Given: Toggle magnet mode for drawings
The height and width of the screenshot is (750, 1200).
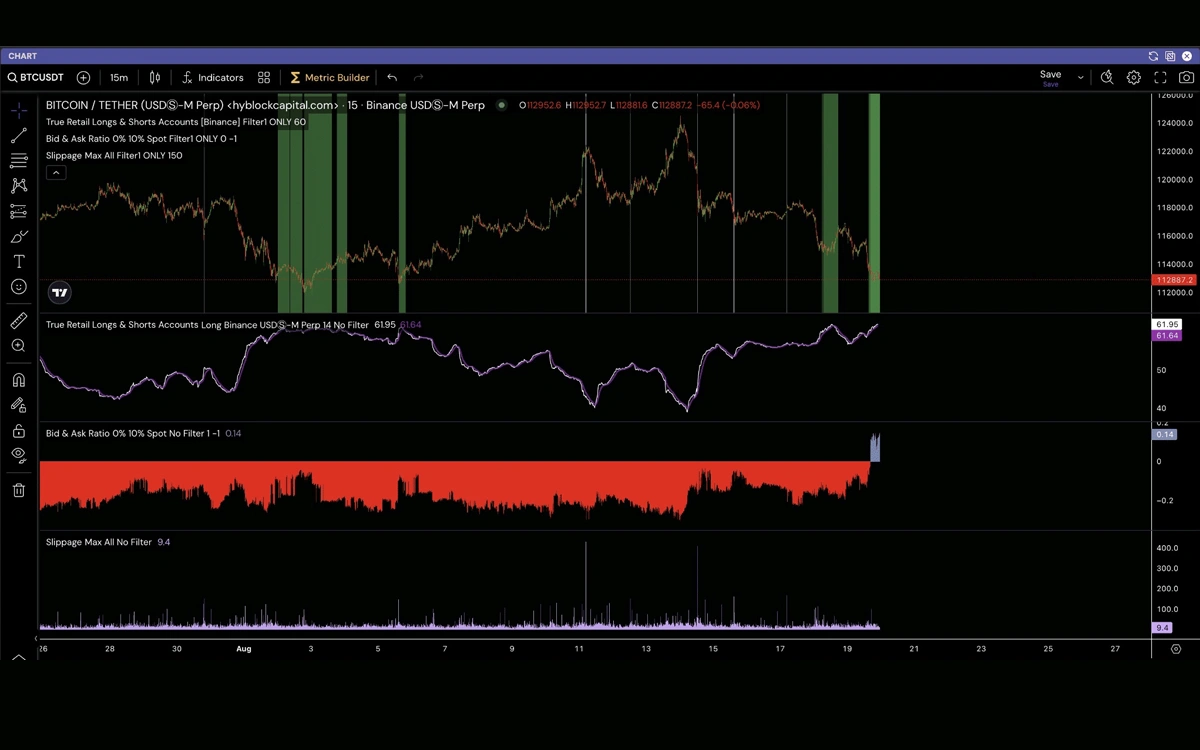Looking at the screenshot, I should pyautogui.click(x=19, y=380).
